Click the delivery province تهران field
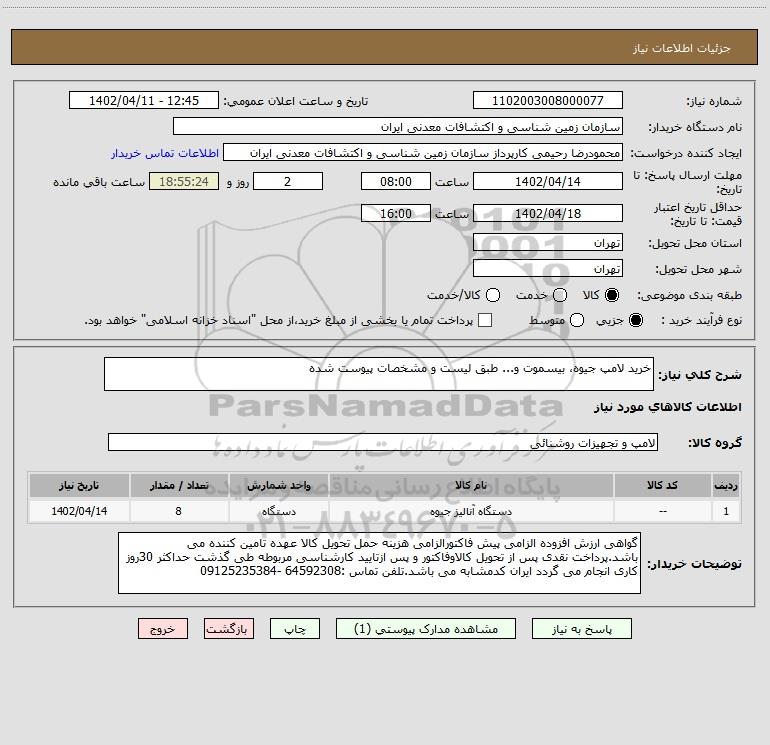Image resolution: width=770 pixels, height=745 pixels. click(x=548, y=243)
